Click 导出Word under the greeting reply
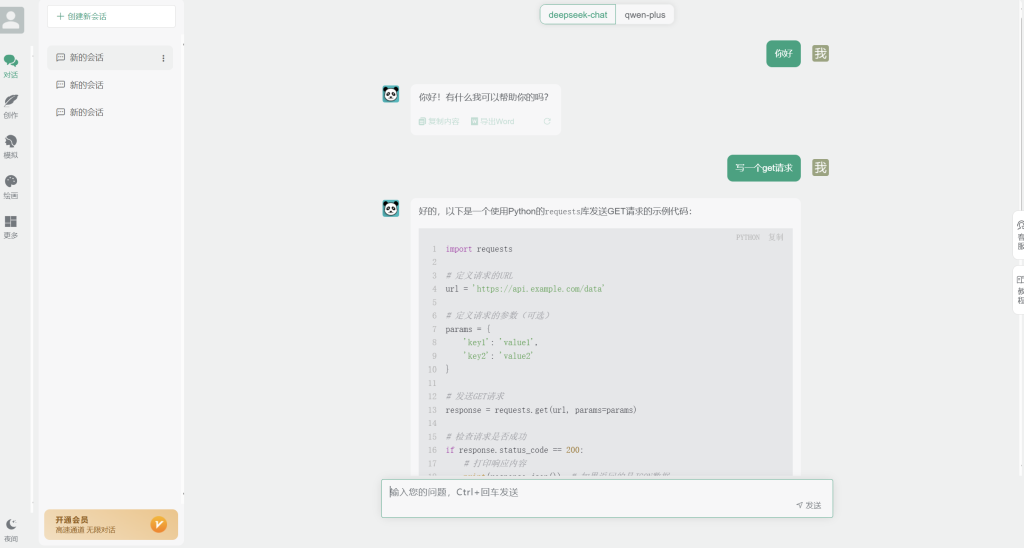 [x=492, y=122]
